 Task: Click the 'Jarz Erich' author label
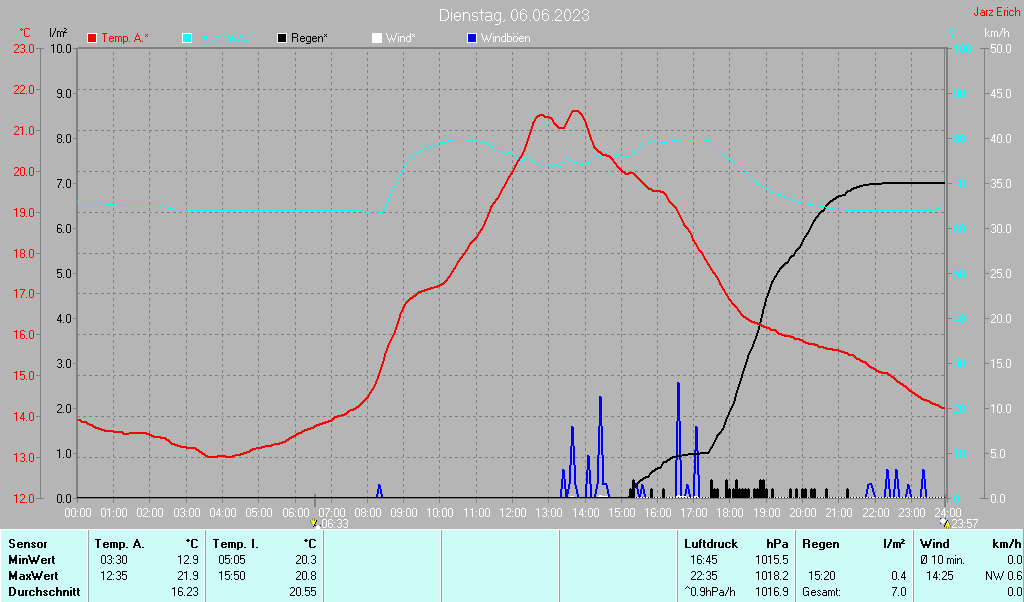[997, 12]
